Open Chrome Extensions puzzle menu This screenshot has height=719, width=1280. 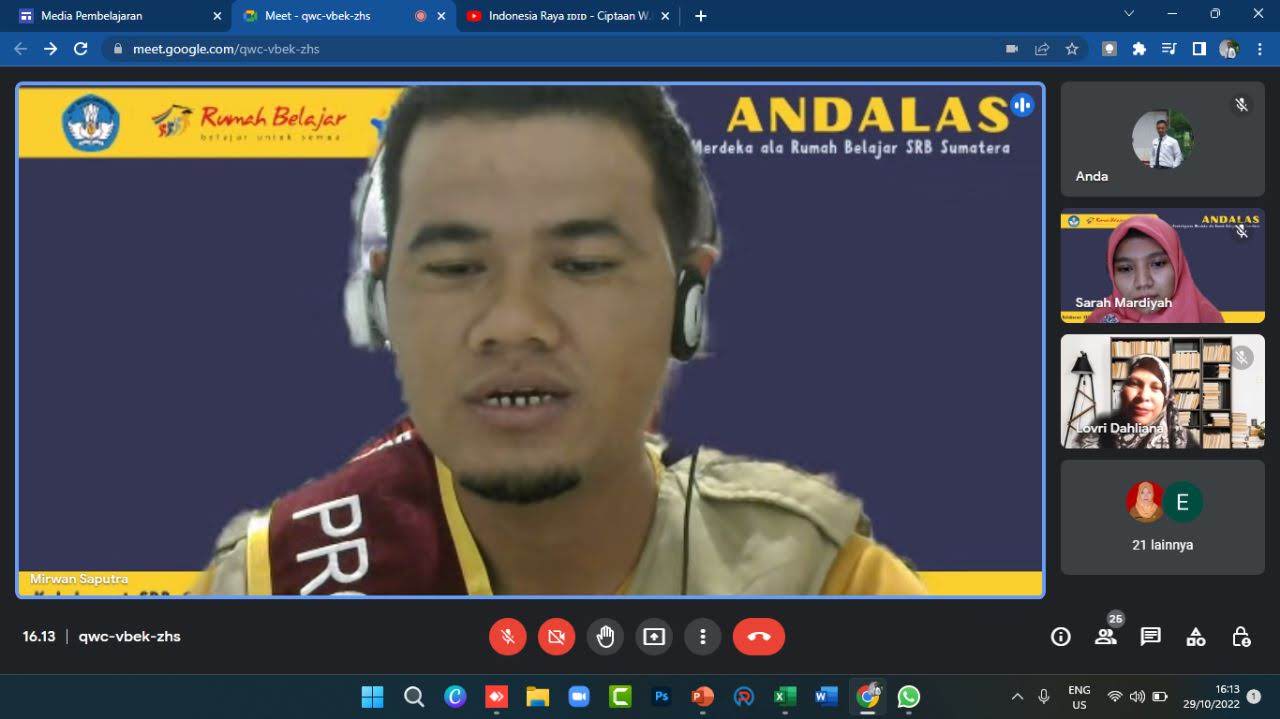[x=1139, y=48]
